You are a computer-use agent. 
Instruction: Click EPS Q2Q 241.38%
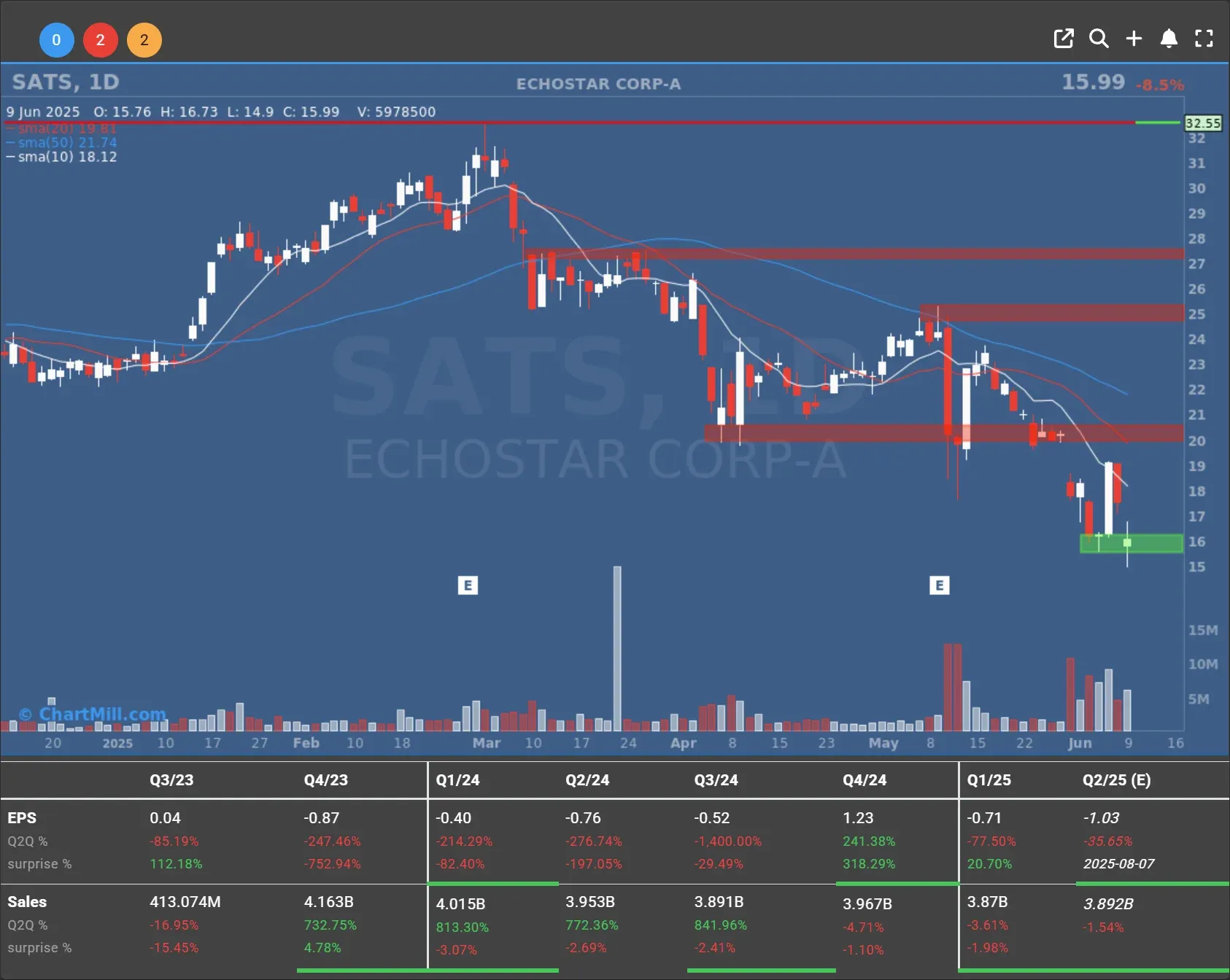pos(869,841)
